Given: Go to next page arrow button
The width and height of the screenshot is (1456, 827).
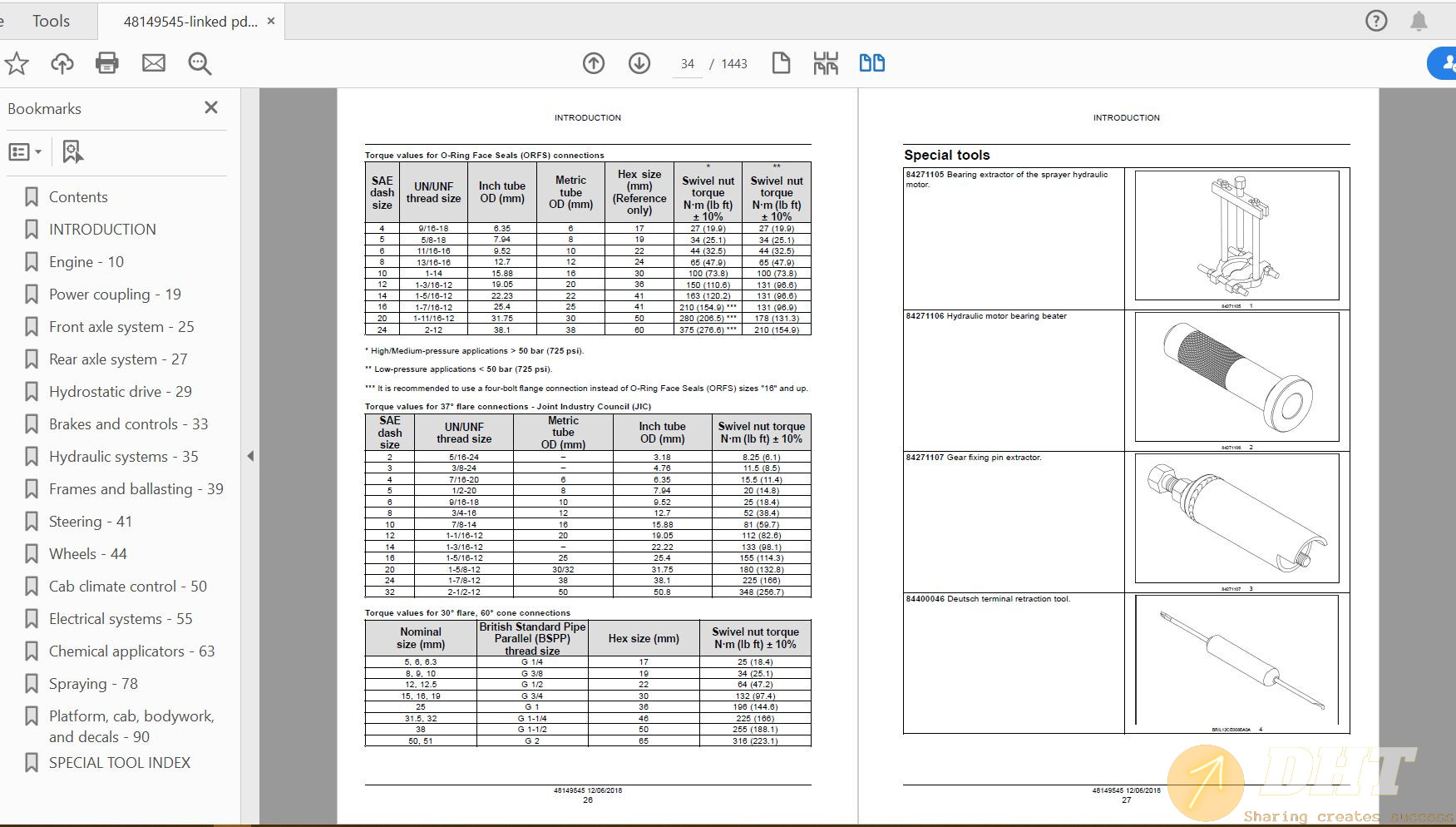Looking at the screenshot, I should pos(639,63).
